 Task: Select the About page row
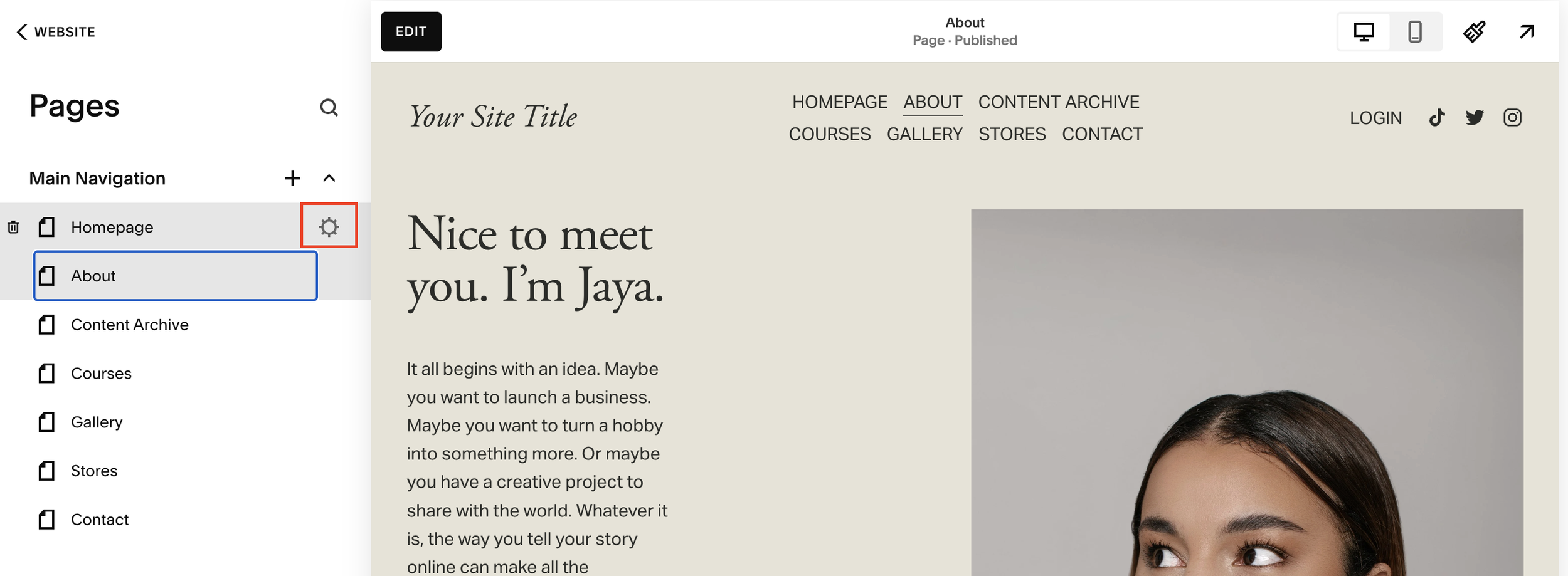(x=176, y=276)
